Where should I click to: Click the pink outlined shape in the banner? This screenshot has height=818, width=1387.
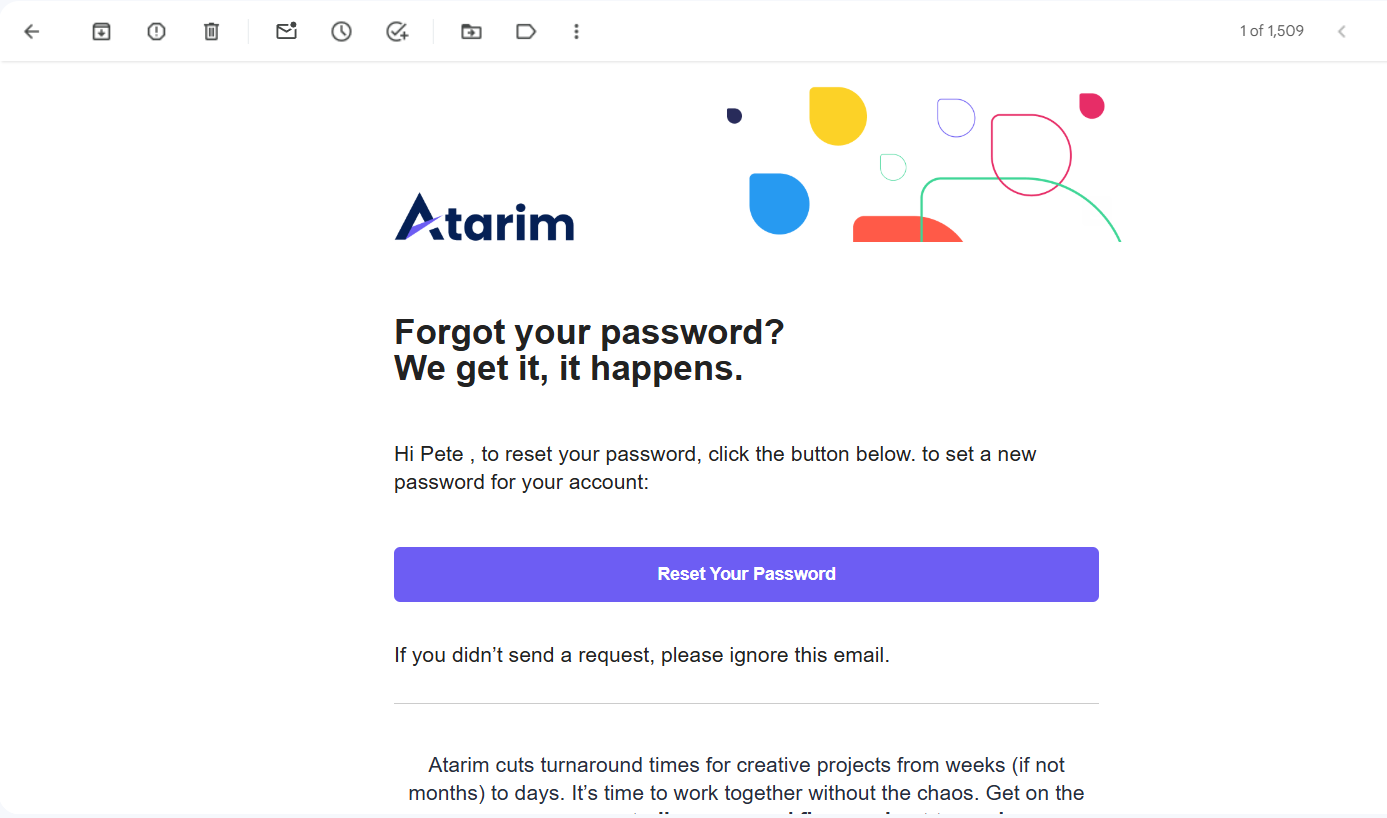[1031, 155]
